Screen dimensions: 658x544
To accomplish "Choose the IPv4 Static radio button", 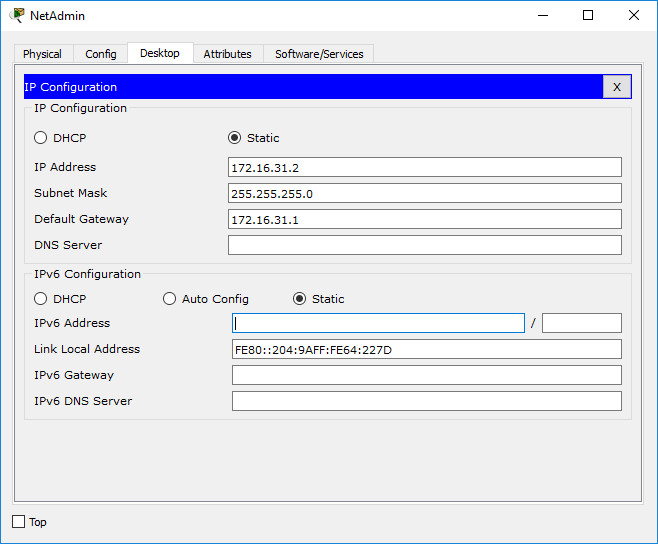I will point(235,138).
